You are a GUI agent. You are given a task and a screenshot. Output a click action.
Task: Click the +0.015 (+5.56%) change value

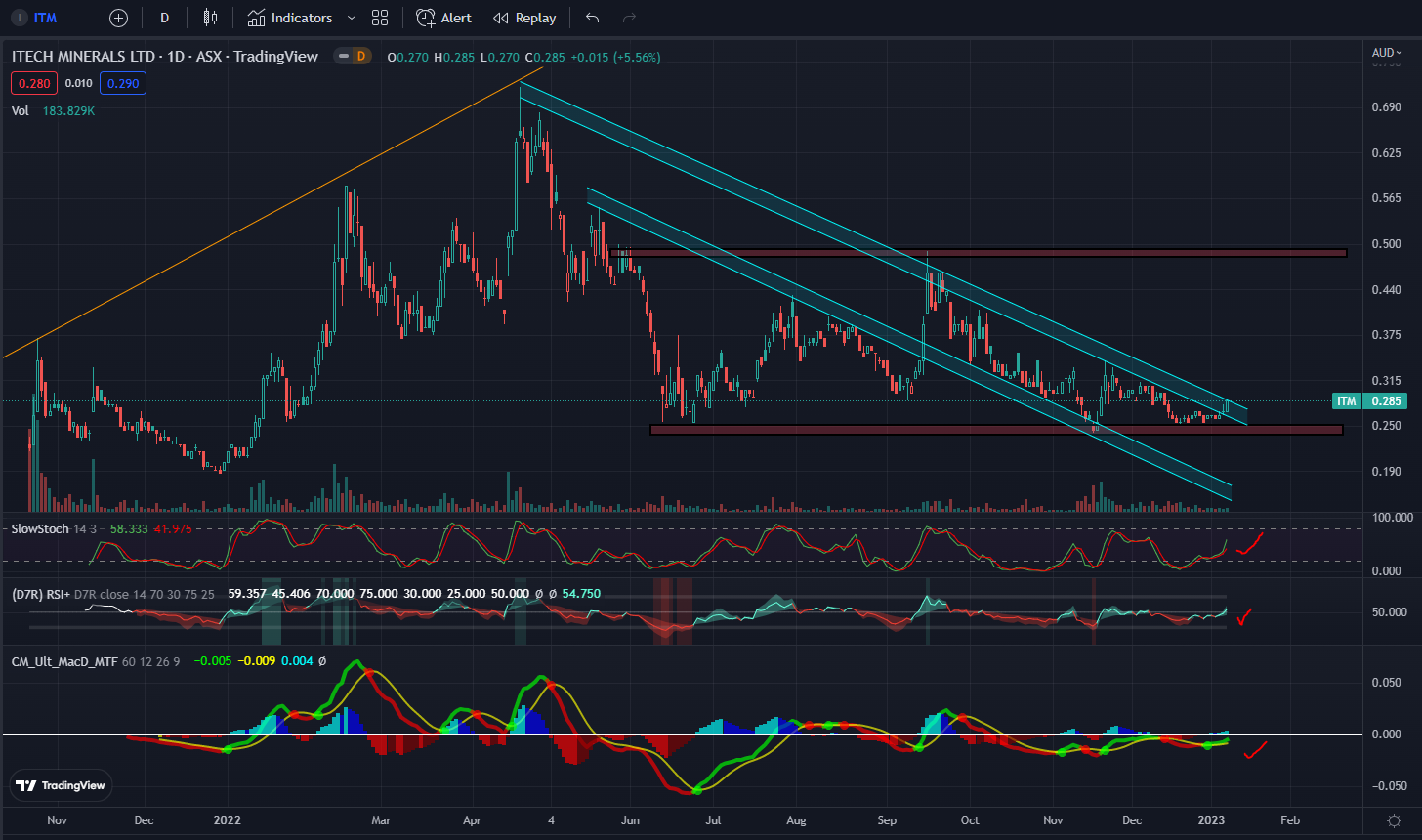click(x=614, y=58)
